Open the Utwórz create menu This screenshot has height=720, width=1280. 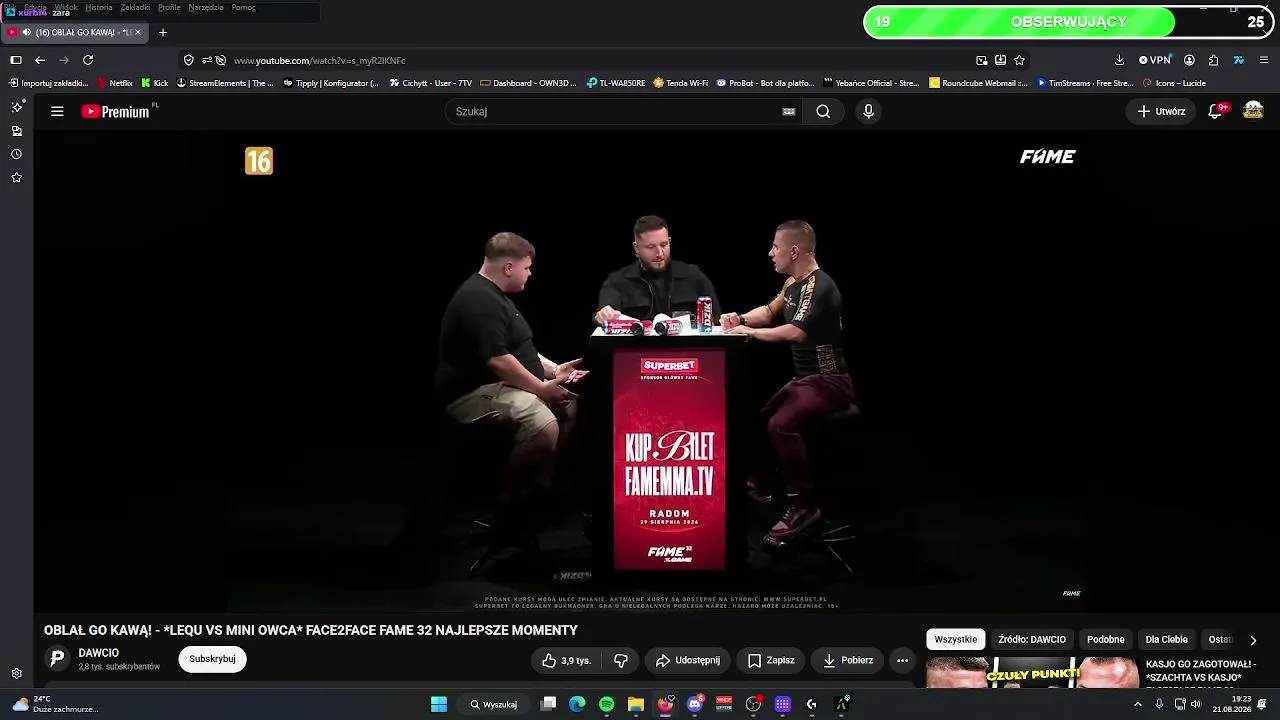[1161, 112]
